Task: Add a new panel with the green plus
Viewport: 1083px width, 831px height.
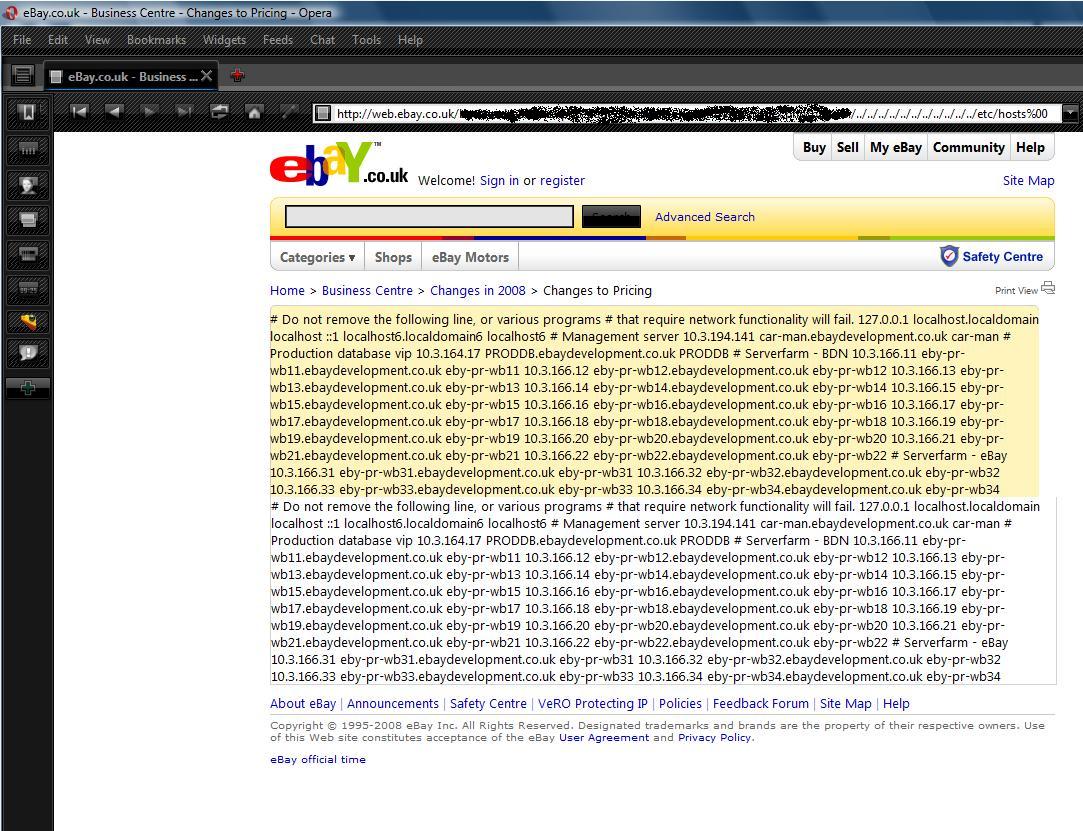Action: tap(28, 388)
